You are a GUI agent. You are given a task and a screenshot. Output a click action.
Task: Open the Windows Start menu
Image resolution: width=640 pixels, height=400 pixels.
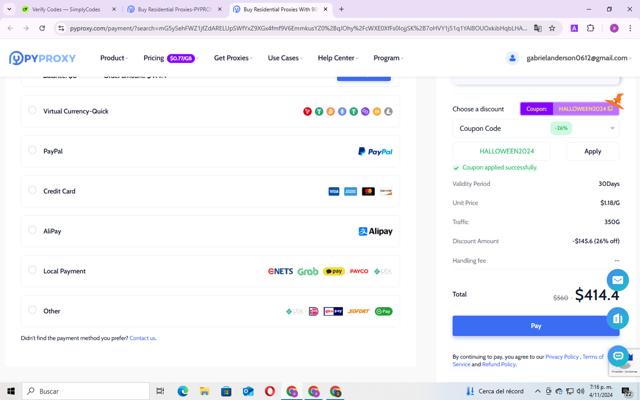point(11,391)
